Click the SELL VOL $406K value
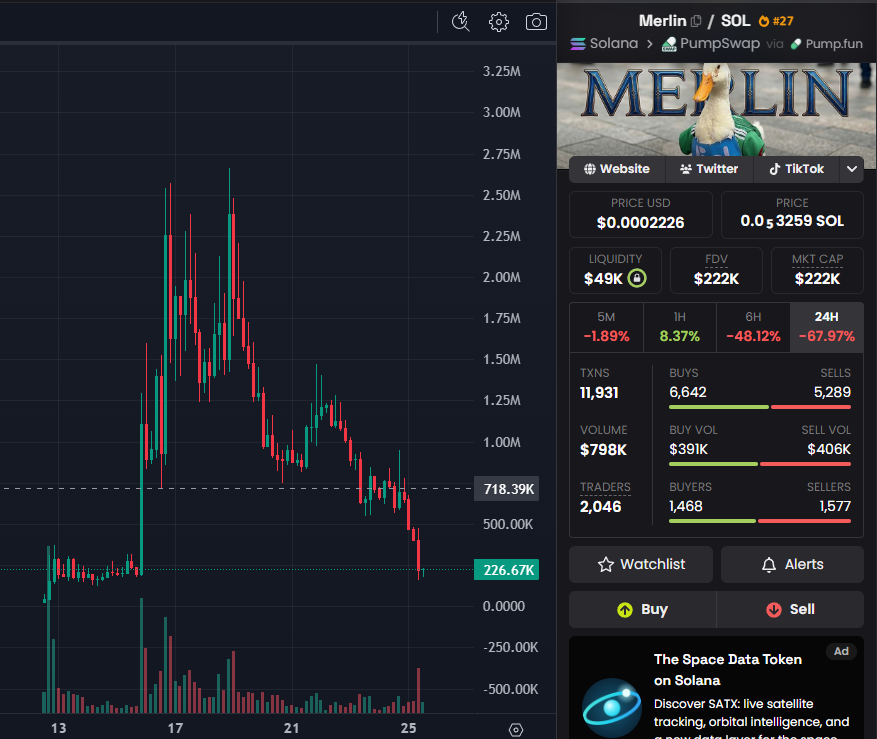 [x=829, y=449]
